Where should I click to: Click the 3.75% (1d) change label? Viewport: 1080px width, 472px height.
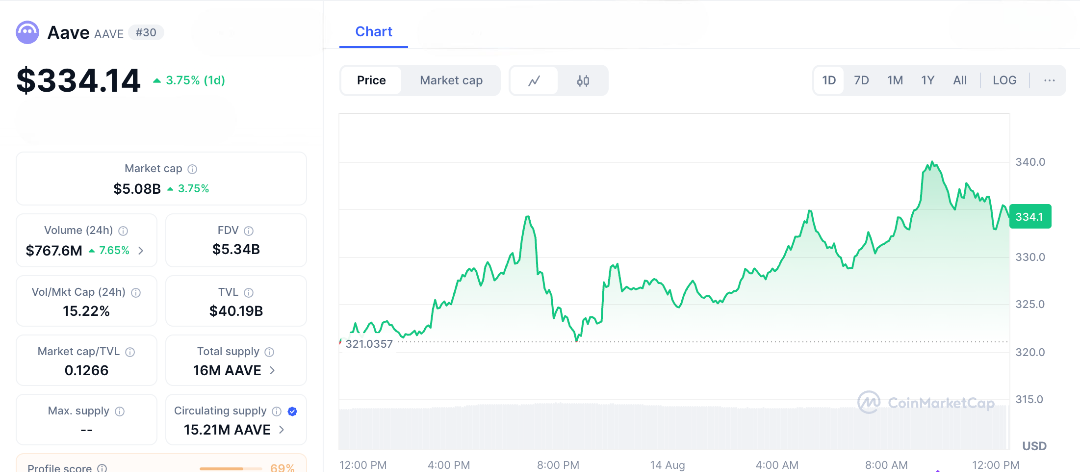(189, 80)
